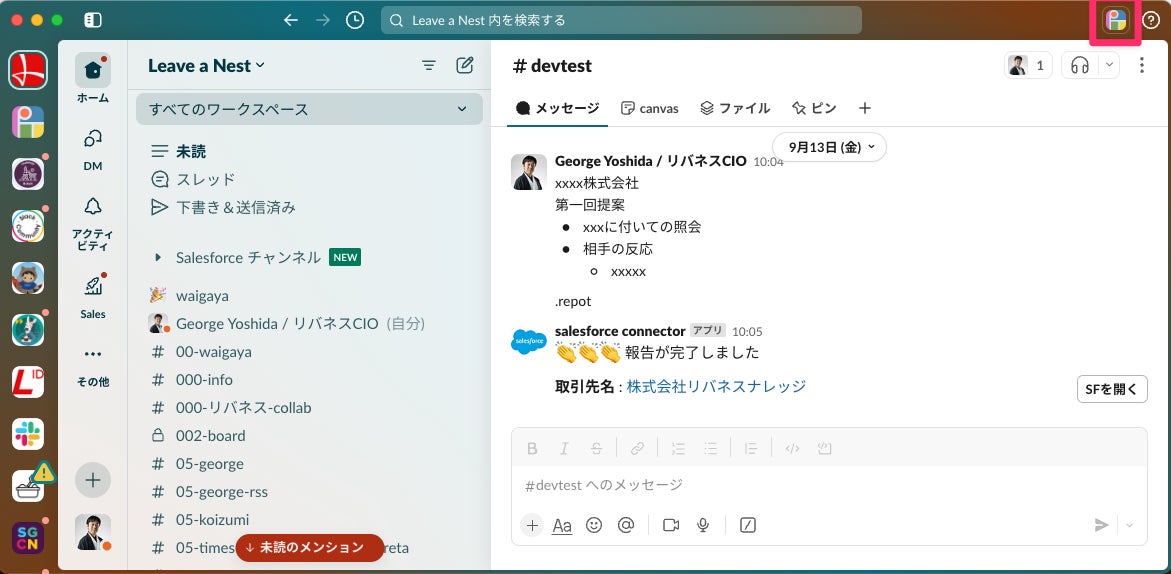The height and width of the screenshot is (574, 1171).
Task: Open the すべてのワークスペース dropdown
Action: [x=309, y=109]
